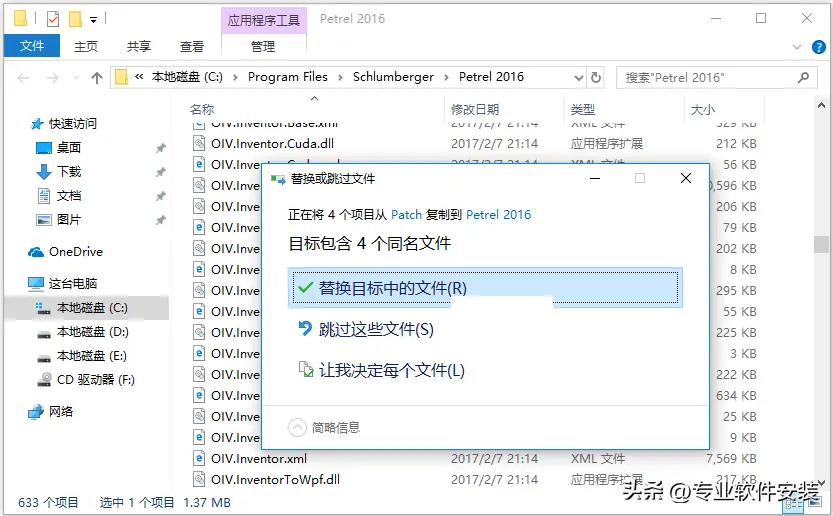Image resolution: width=833 pixels, height=516 pixels.
Task: Switch to the 查看 ribbon tab
Action: click(192, 47)
